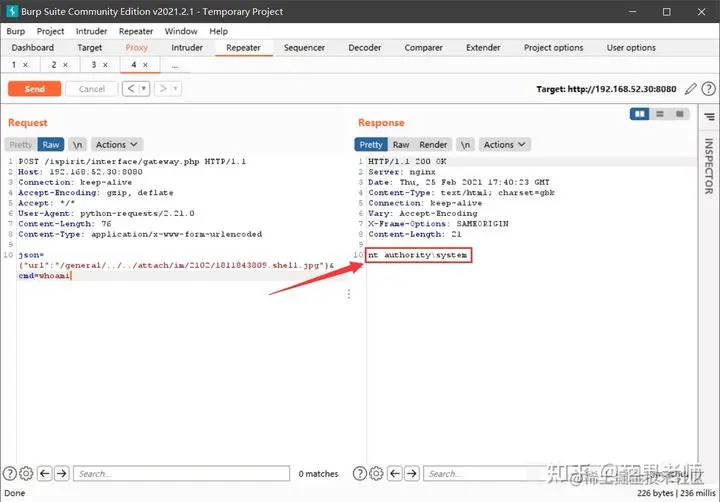
Task: Close Repeater tab 2
Action: pyautogui.click(x=65, y=65)
